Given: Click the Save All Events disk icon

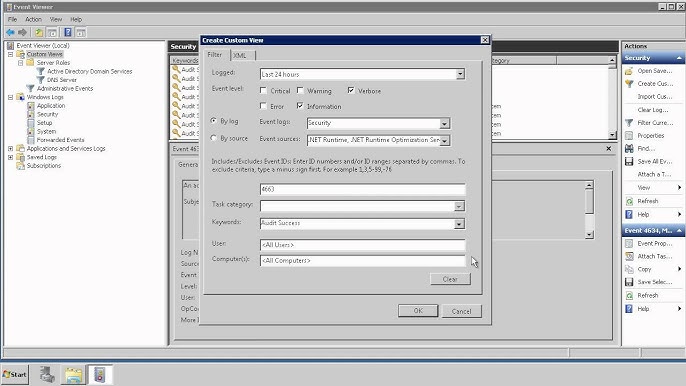Looking at the screenshot, I should pos(629,161).
